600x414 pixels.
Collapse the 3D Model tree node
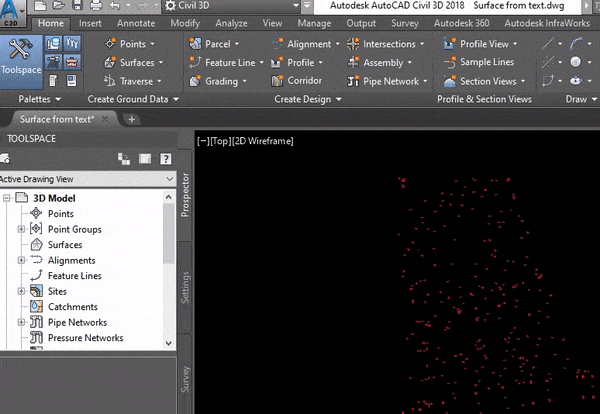click(x=7, y=198)
